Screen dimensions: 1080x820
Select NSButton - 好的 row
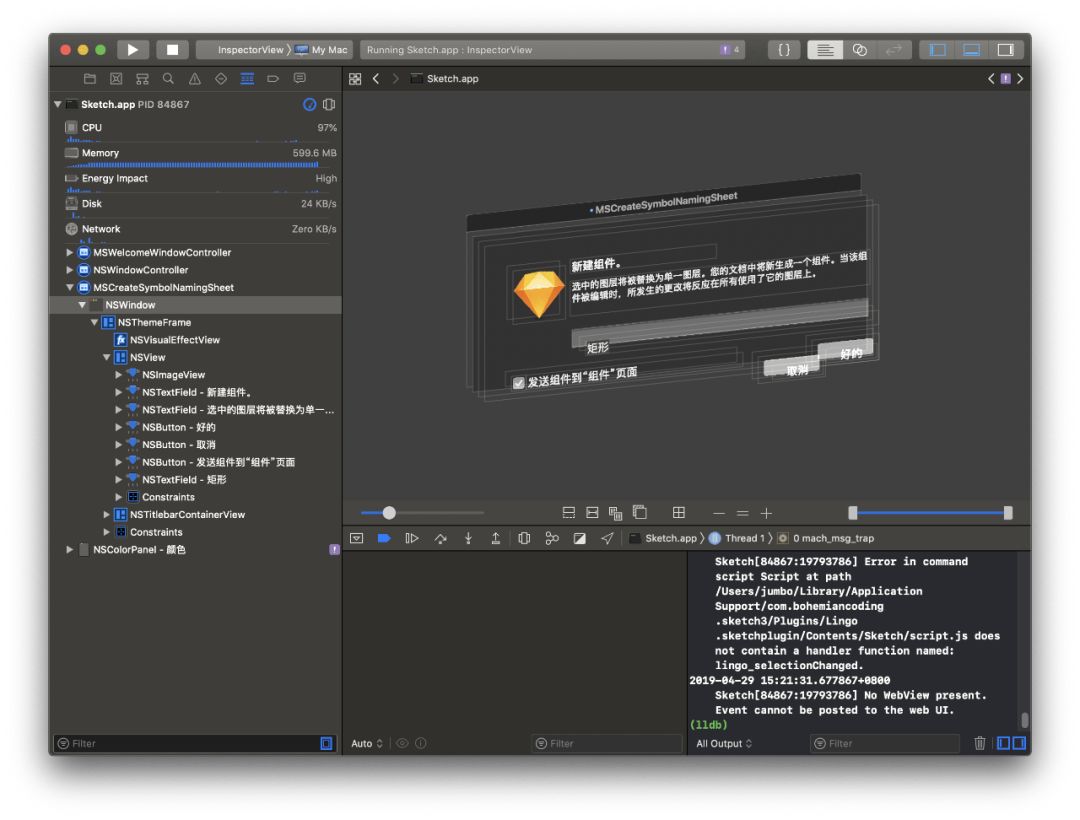point(178,428)
